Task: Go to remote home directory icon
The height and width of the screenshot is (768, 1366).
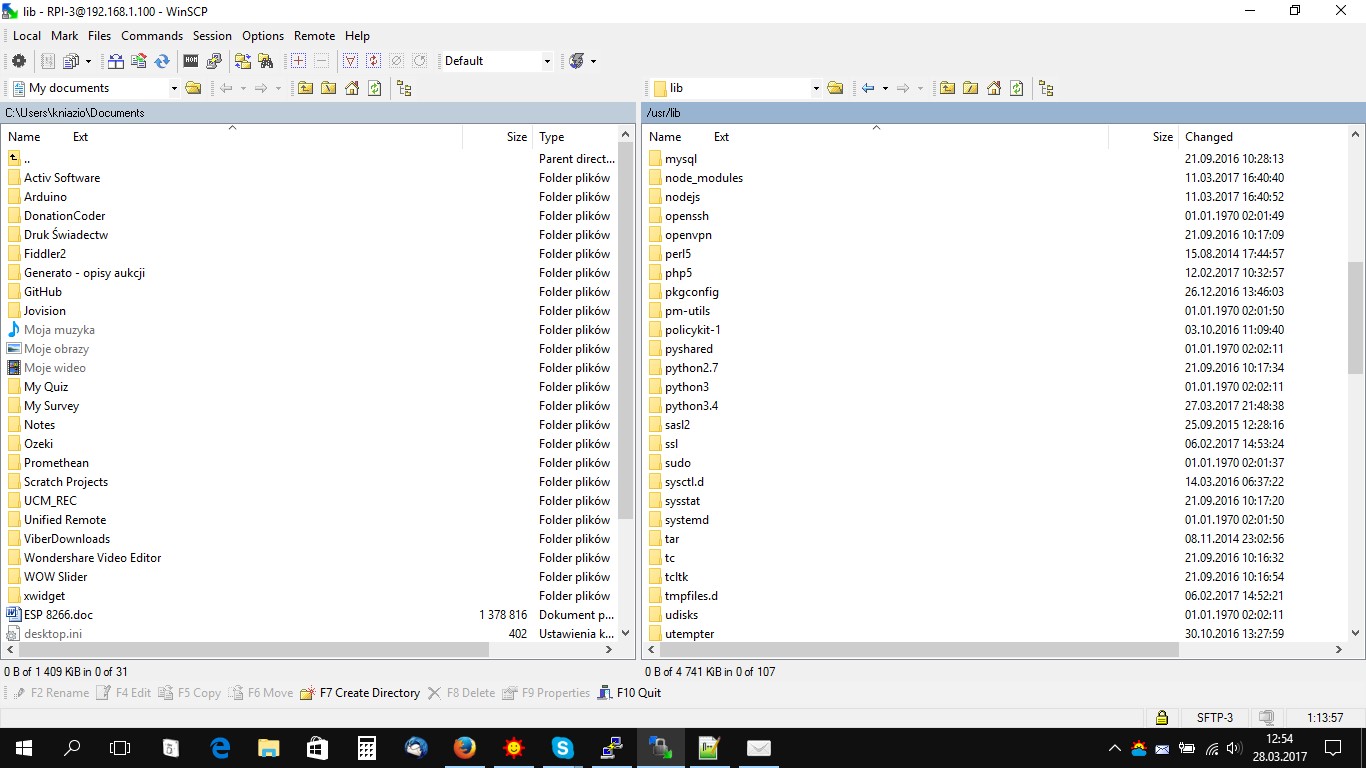Action: (x=994, y=88)
